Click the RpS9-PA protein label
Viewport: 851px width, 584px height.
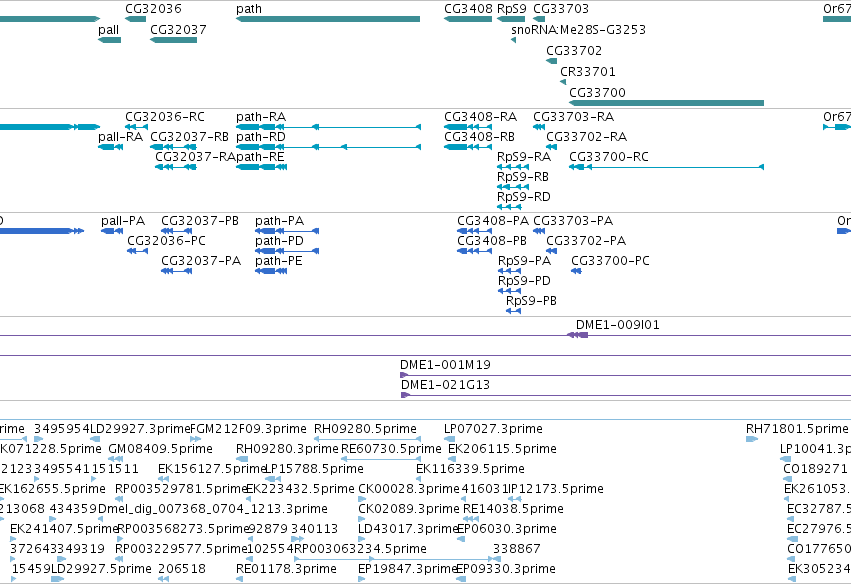point(524,261)
